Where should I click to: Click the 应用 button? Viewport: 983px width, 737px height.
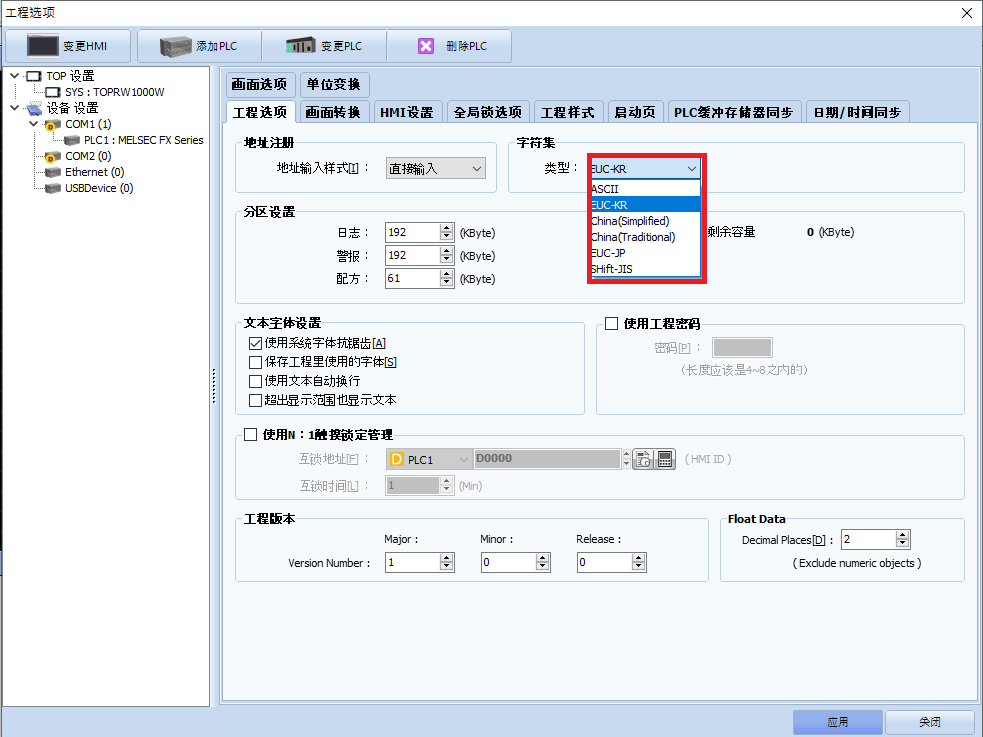[x=837, y=722]
